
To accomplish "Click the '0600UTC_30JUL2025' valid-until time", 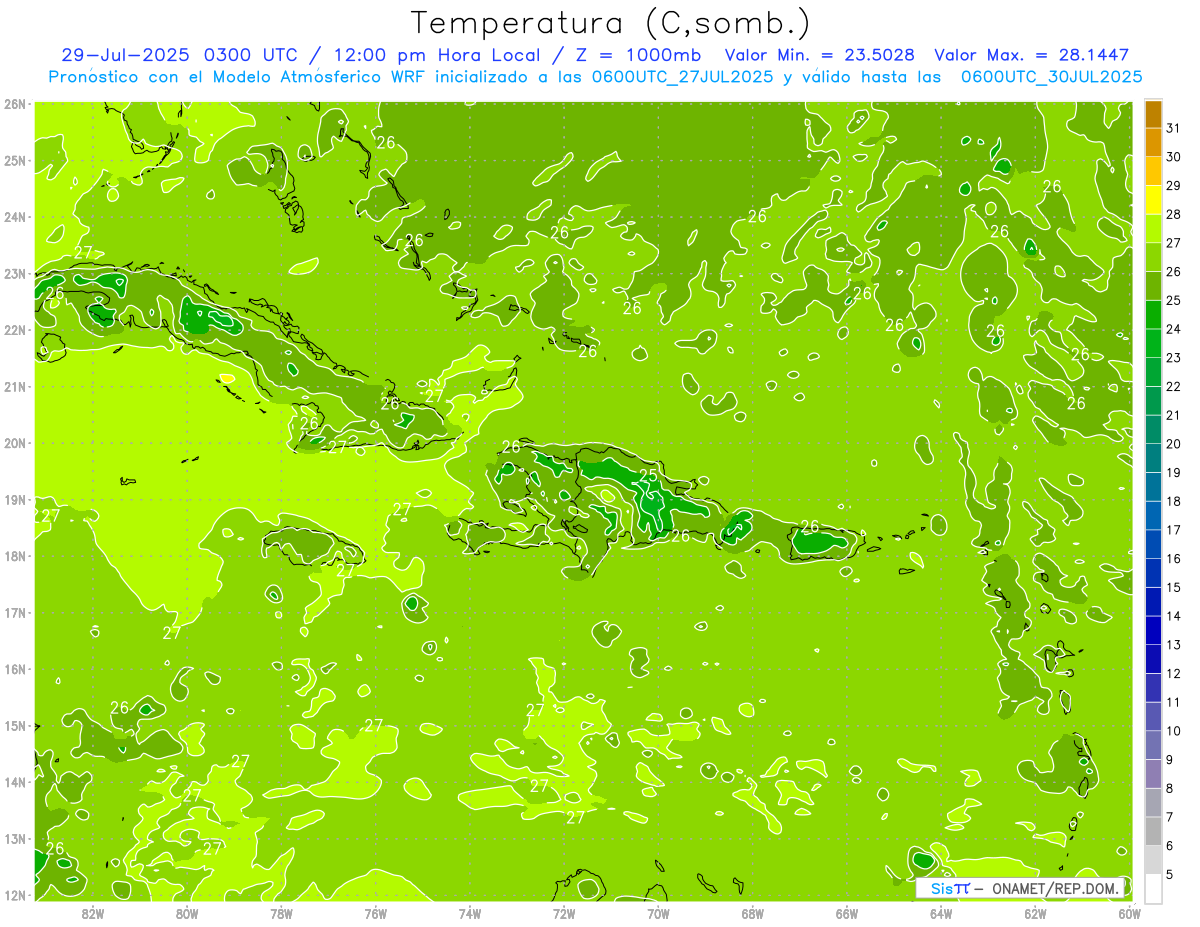I will pyautogui.click(x=1052, y=77).
